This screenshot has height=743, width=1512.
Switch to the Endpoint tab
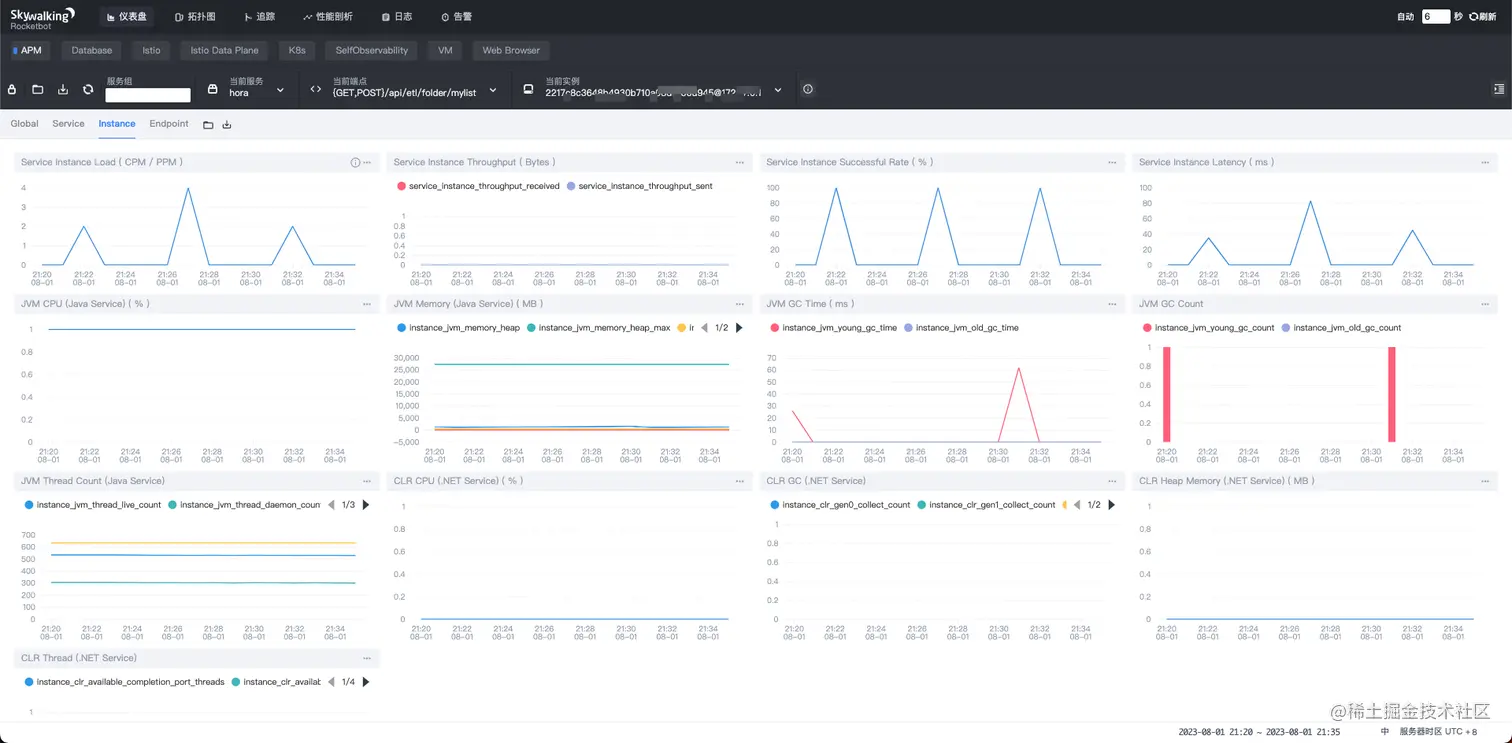click(x=169, y=124)
